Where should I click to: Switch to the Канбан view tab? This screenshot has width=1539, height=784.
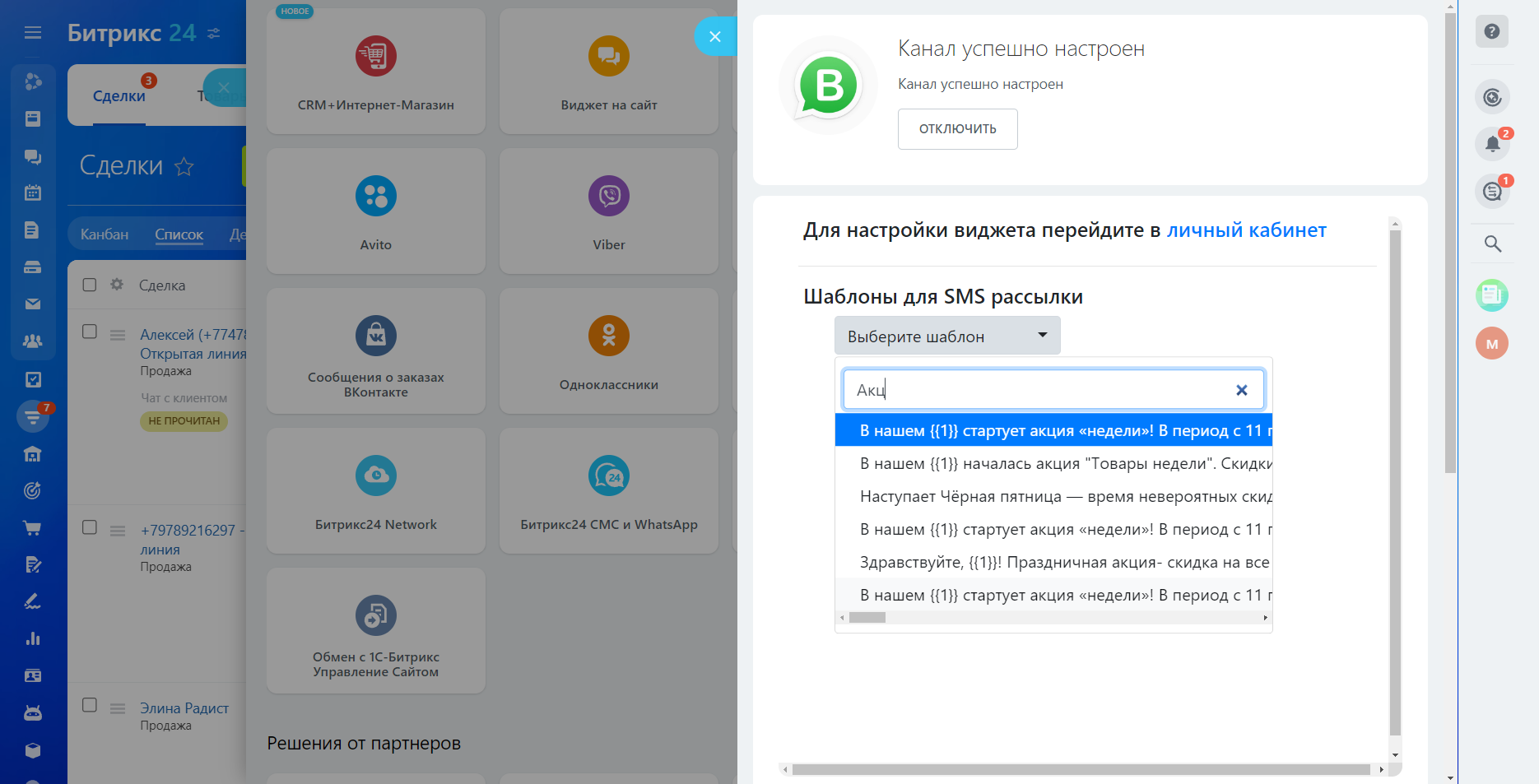(105, 234)
